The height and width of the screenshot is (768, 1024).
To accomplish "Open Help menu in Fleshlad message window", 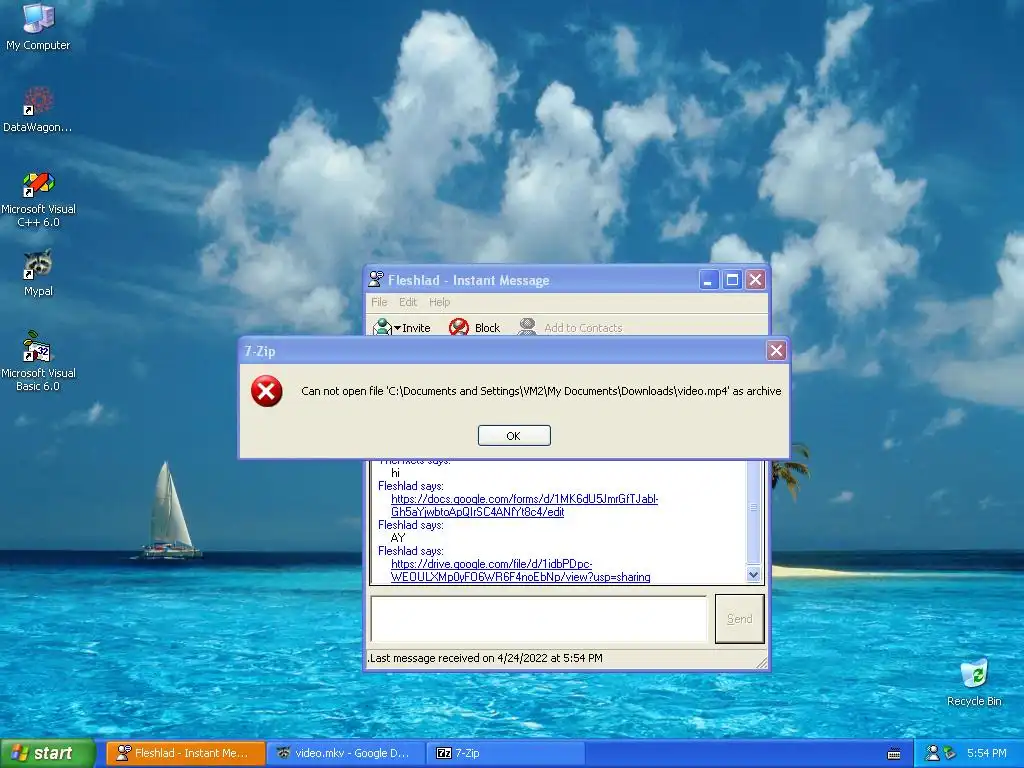I will click(x=440, y=302).
